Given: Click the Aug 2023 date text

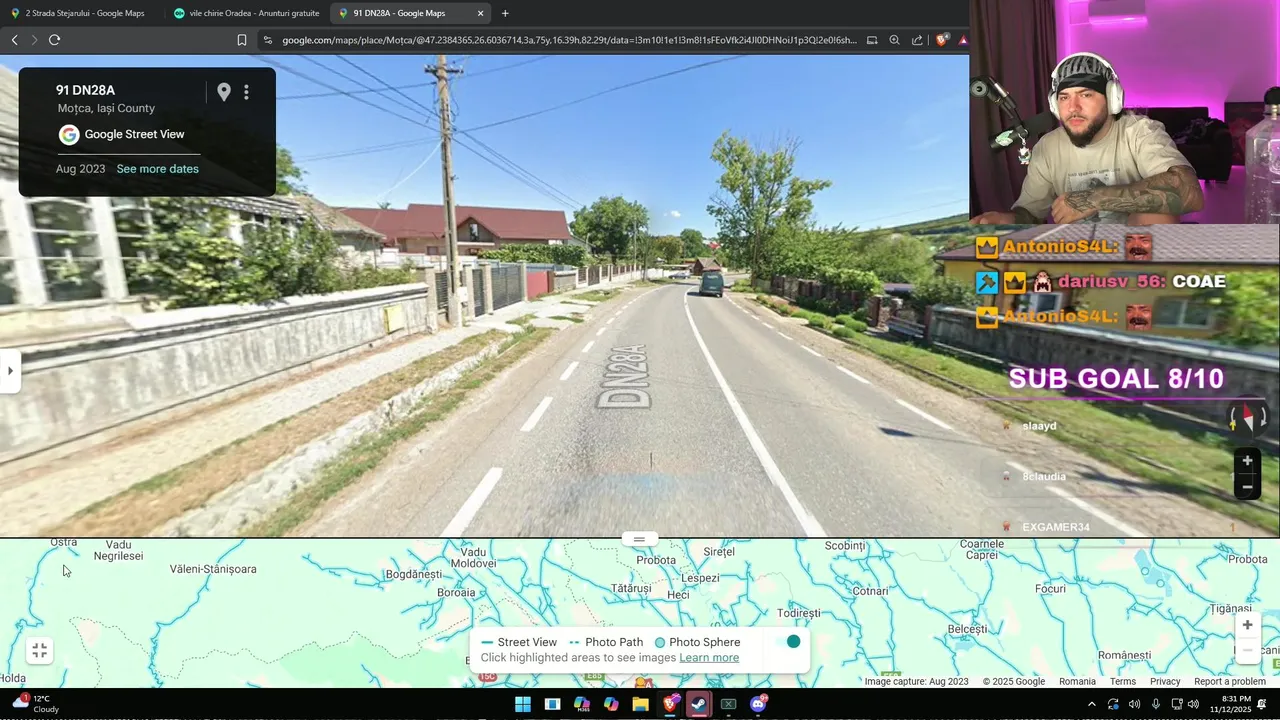Looking at the screenshot, I should coord(80,169).
